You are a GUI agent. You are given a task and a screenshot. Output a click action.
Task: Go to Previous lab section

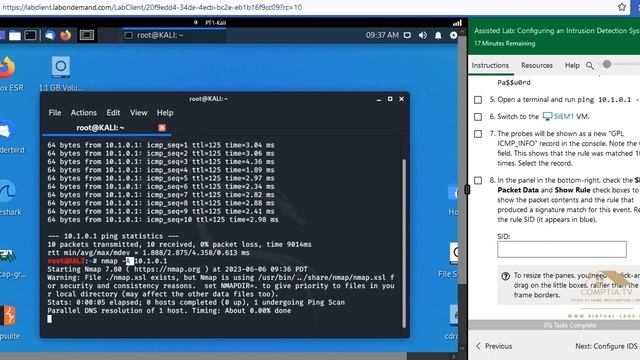point(494,346)
